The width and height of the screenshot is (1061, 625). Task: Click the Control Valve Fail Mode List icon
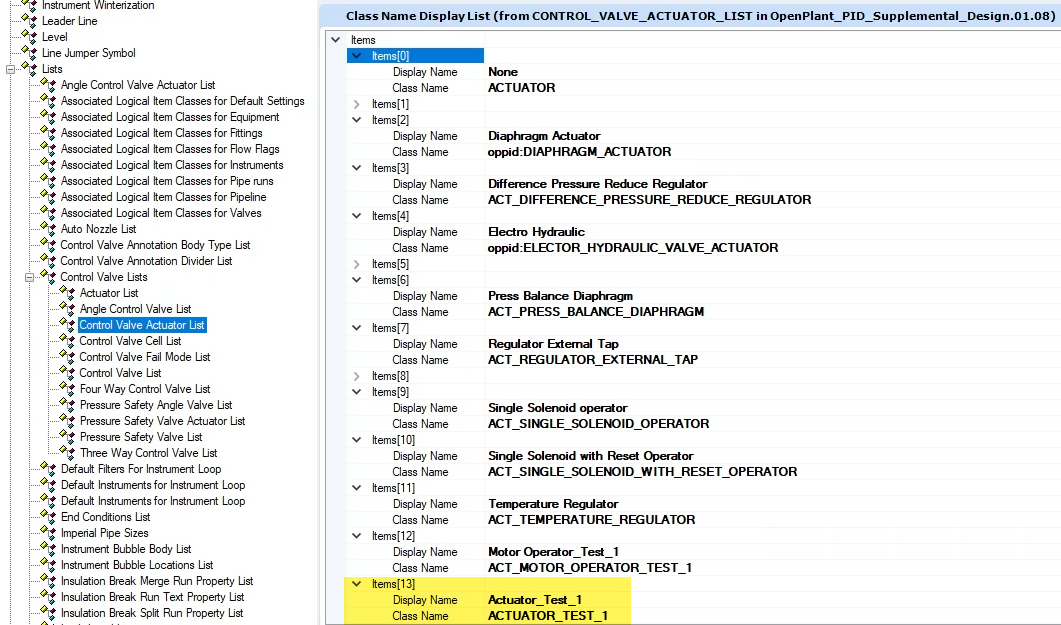[68, 357]
